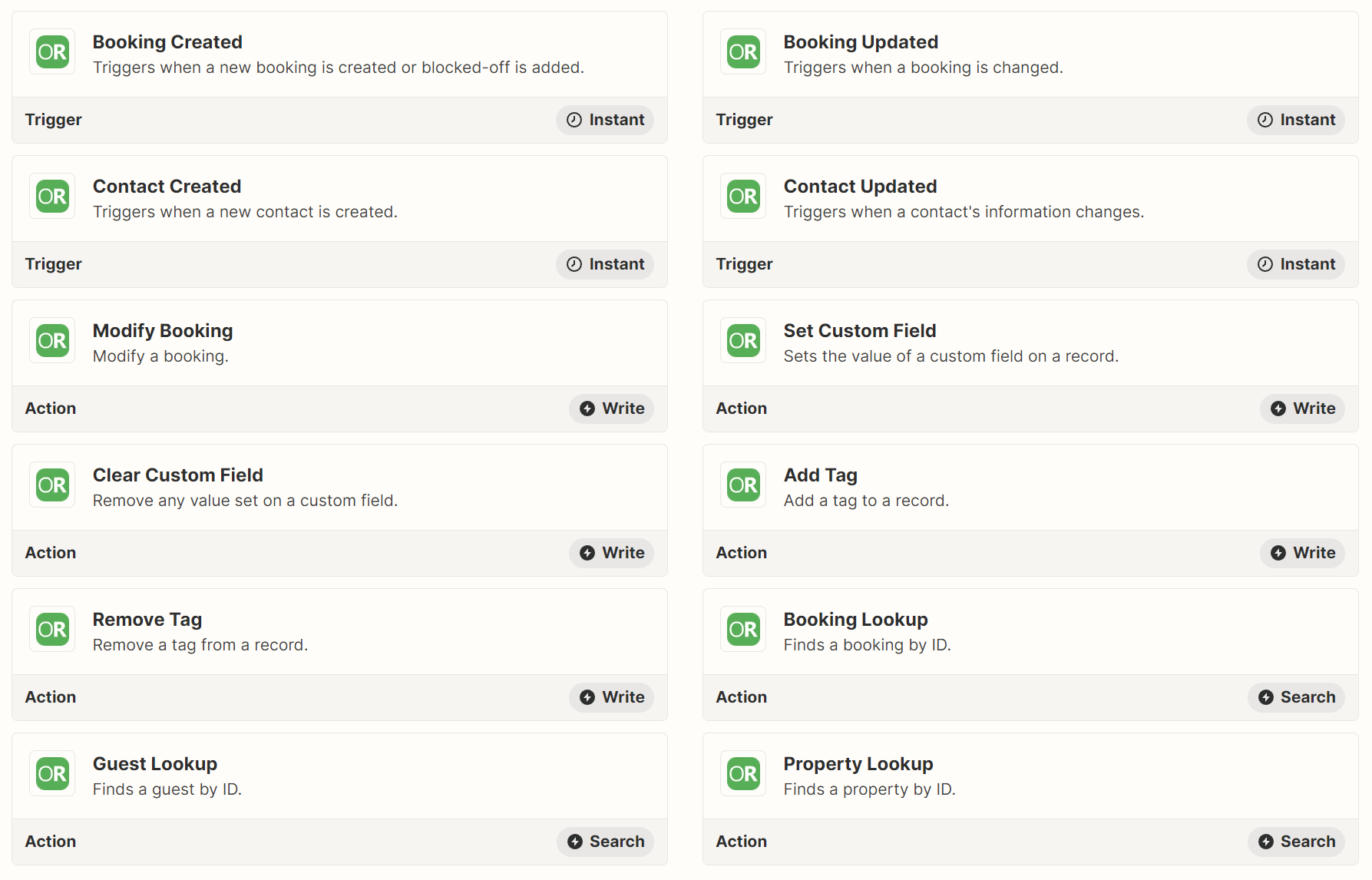1372x880 pixels.
Task: Click text "Remove a tag from a record."
Action: (x=200, y=645)
